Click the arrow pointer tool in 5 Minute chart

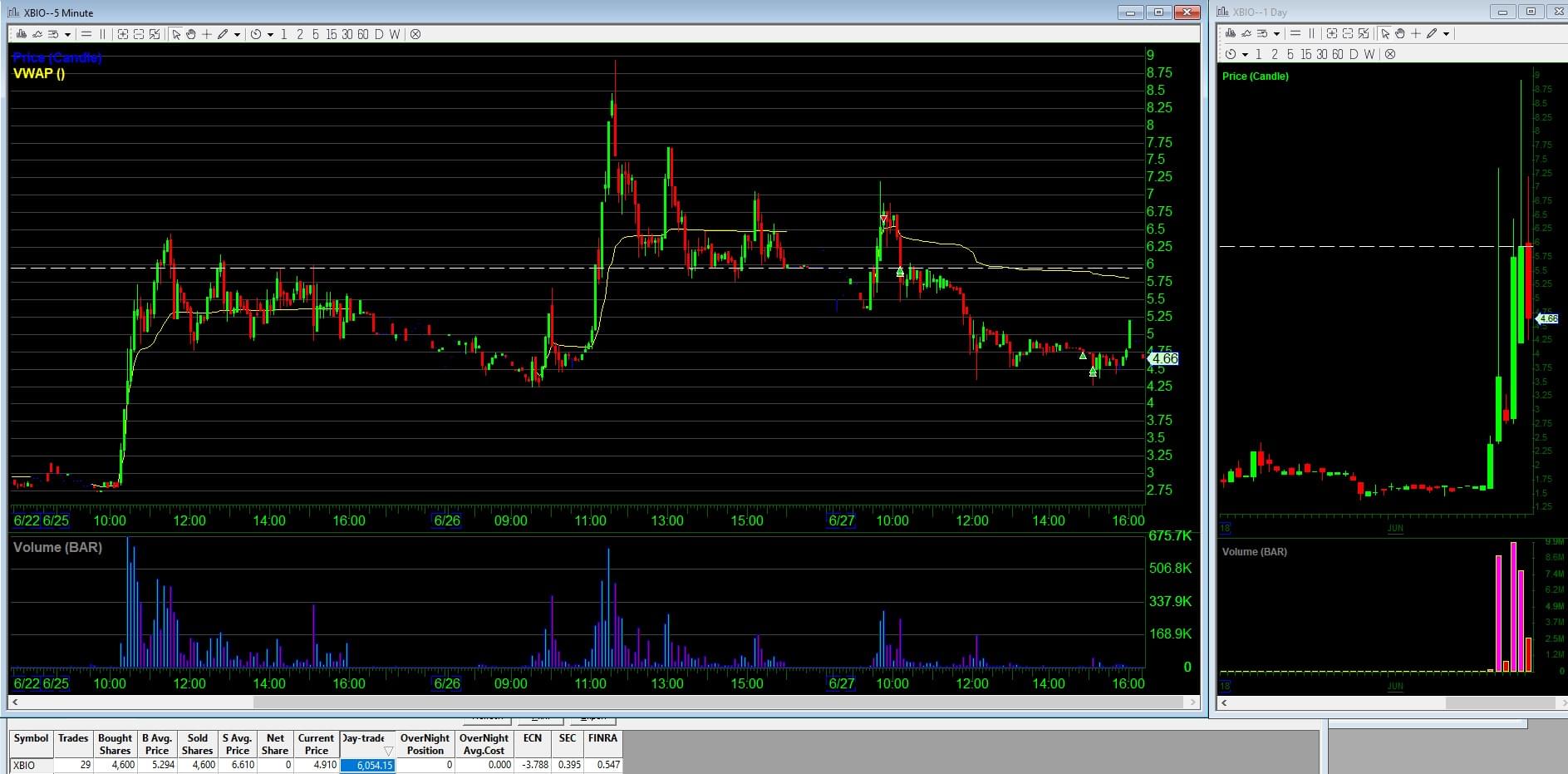(176, 34)
